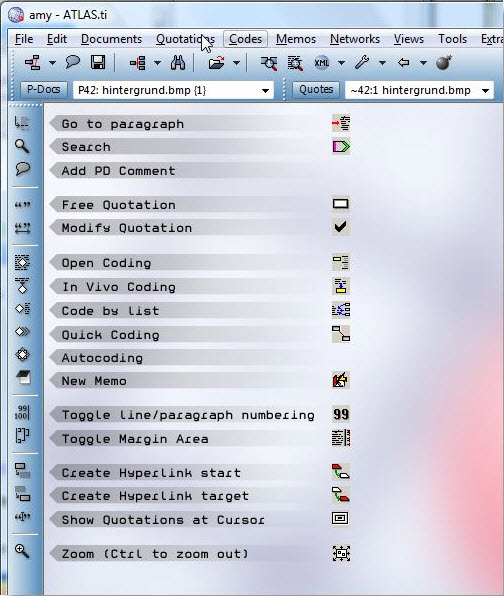
Task: Click Code by list icon in left sidebar
Action: [x=22, y=309]
